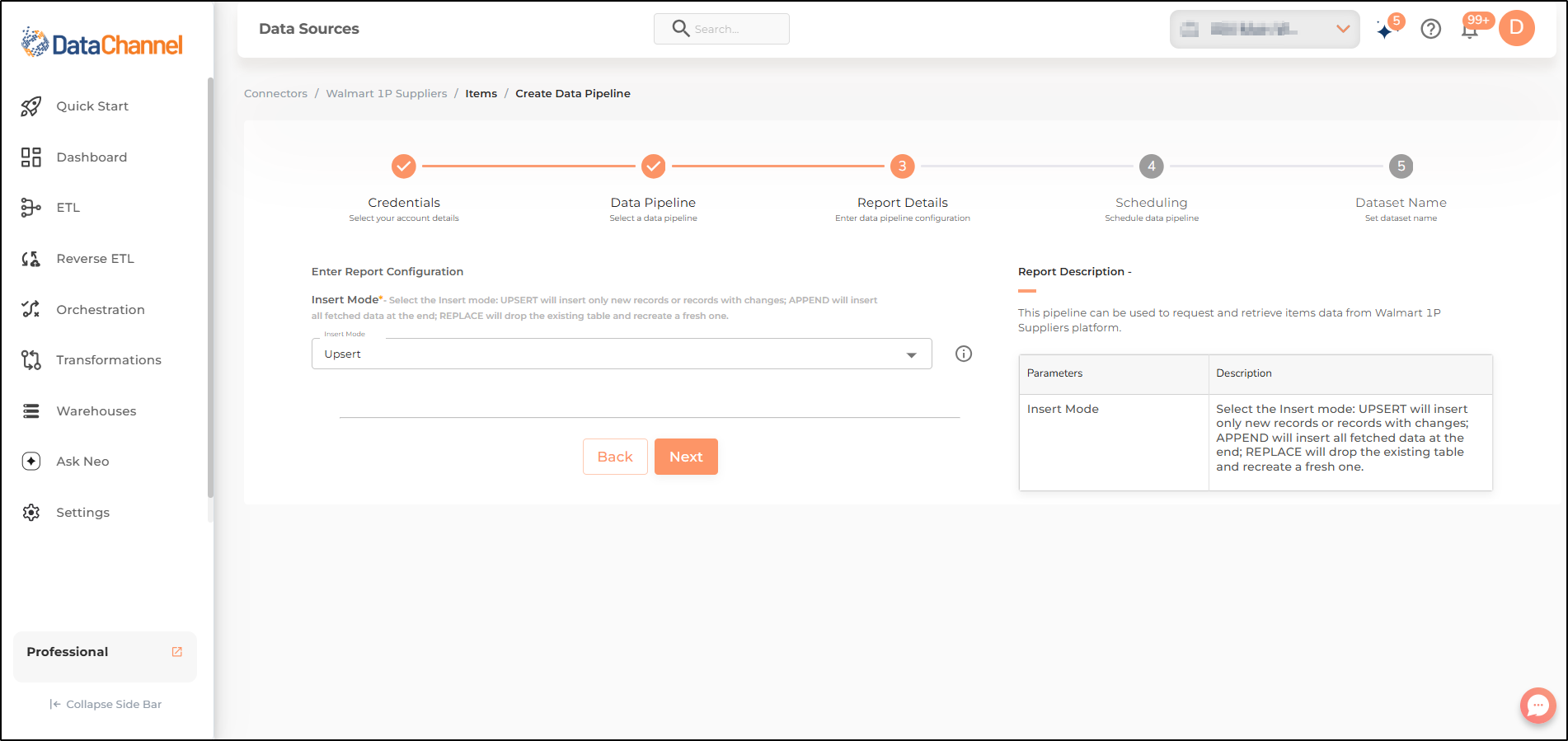Viewport: 1568px width, 741px height.
Task: Click the Data Sources page title
Action: click(309, 29)
